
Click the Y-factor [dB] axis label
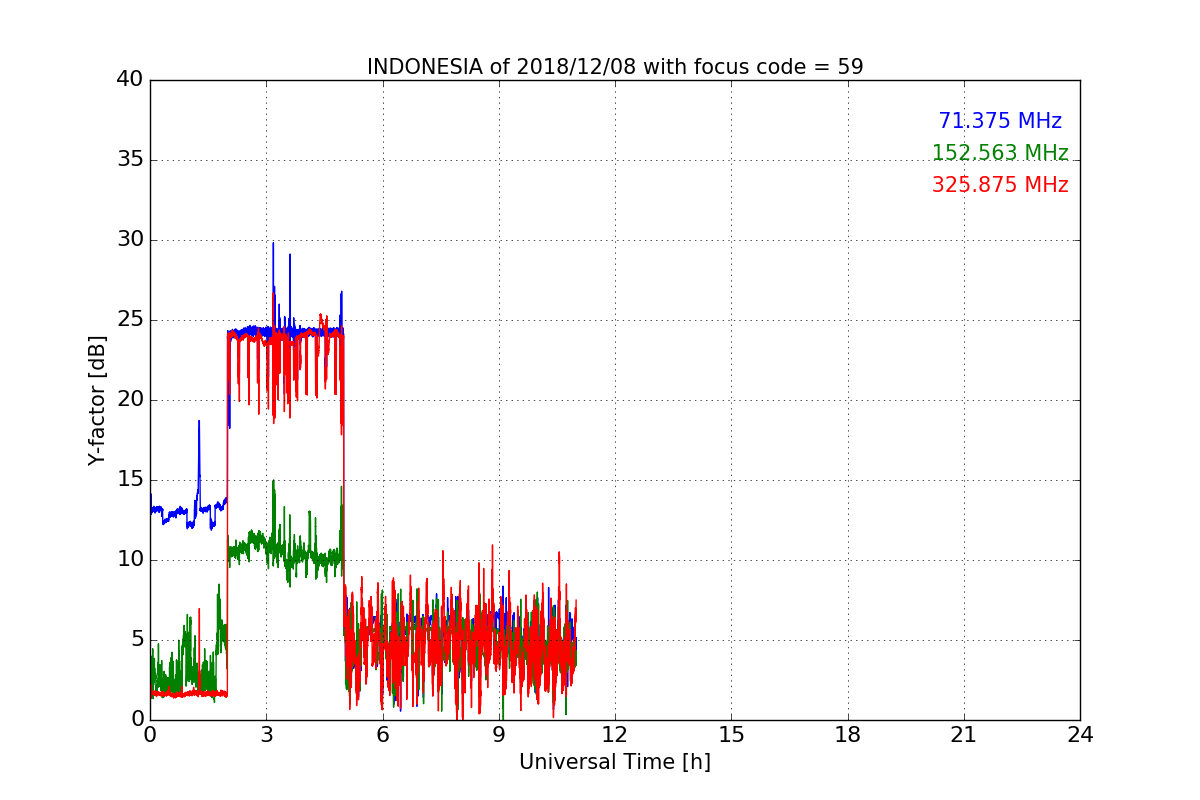coord(97,400)
